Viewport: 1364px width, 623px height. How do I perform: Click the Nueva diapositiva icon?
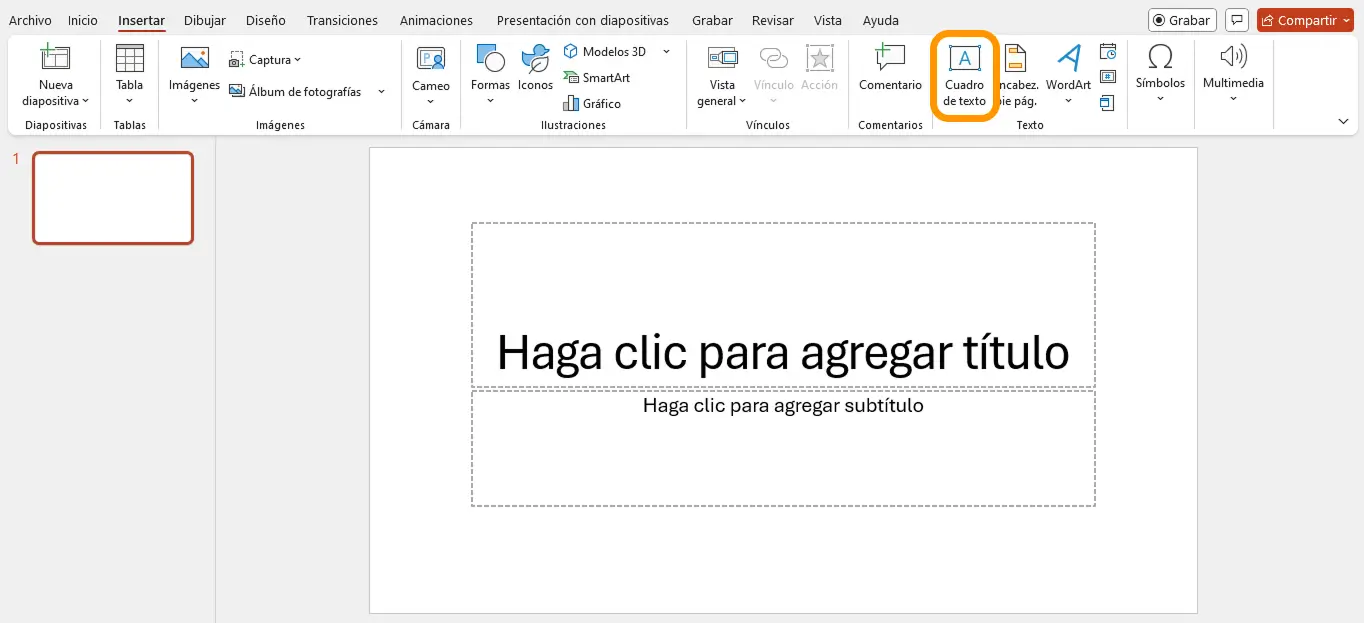56,59
